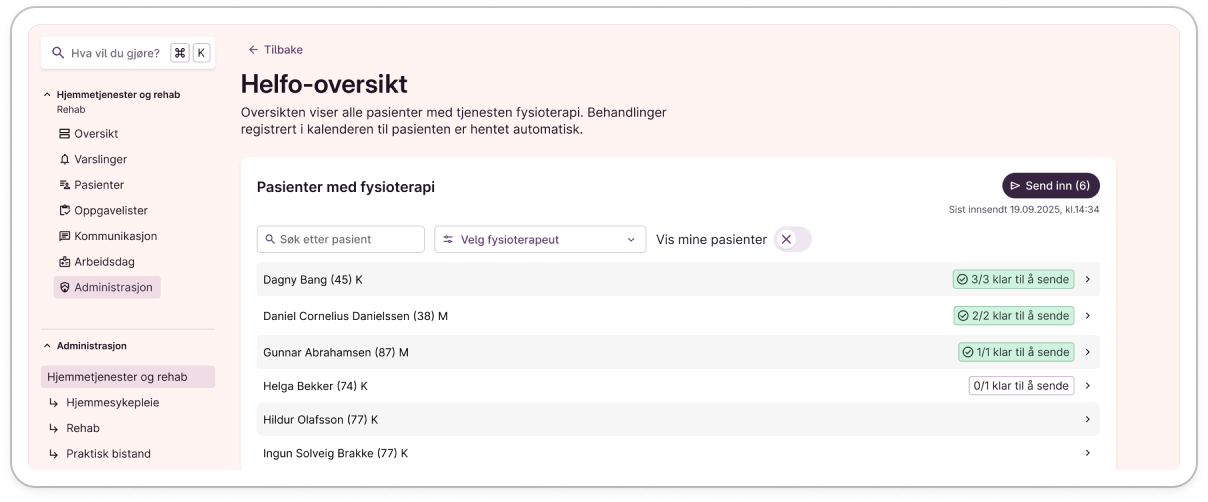Image resolution: width=1208 pixels, height=502 pixels.
Task: Collapse the Hjemmetjenester og rehab section
Action: [x=47, y=95]
